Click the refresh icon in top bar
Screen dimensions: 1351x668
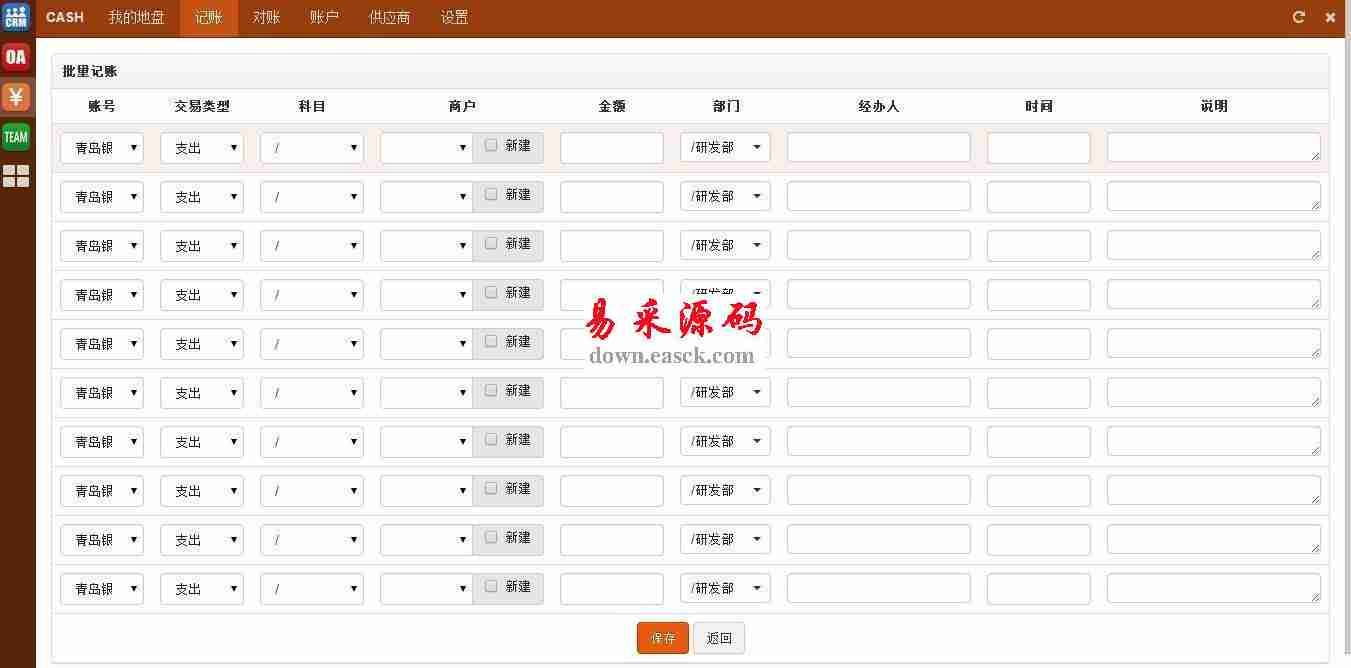point(1299,17)
